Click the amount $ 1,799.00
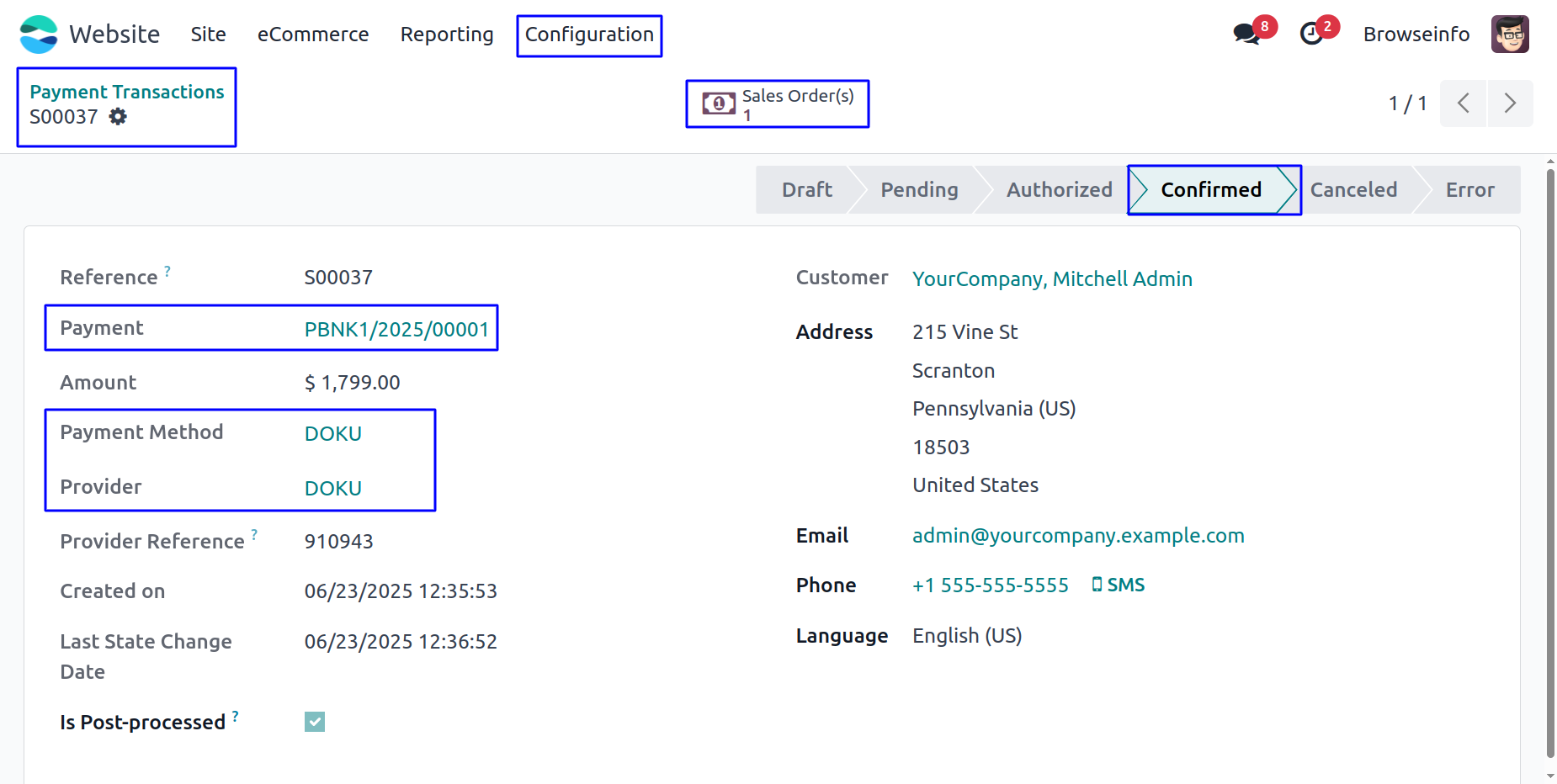This screenshot has width=1557, height=784. (x=352, y=383)
